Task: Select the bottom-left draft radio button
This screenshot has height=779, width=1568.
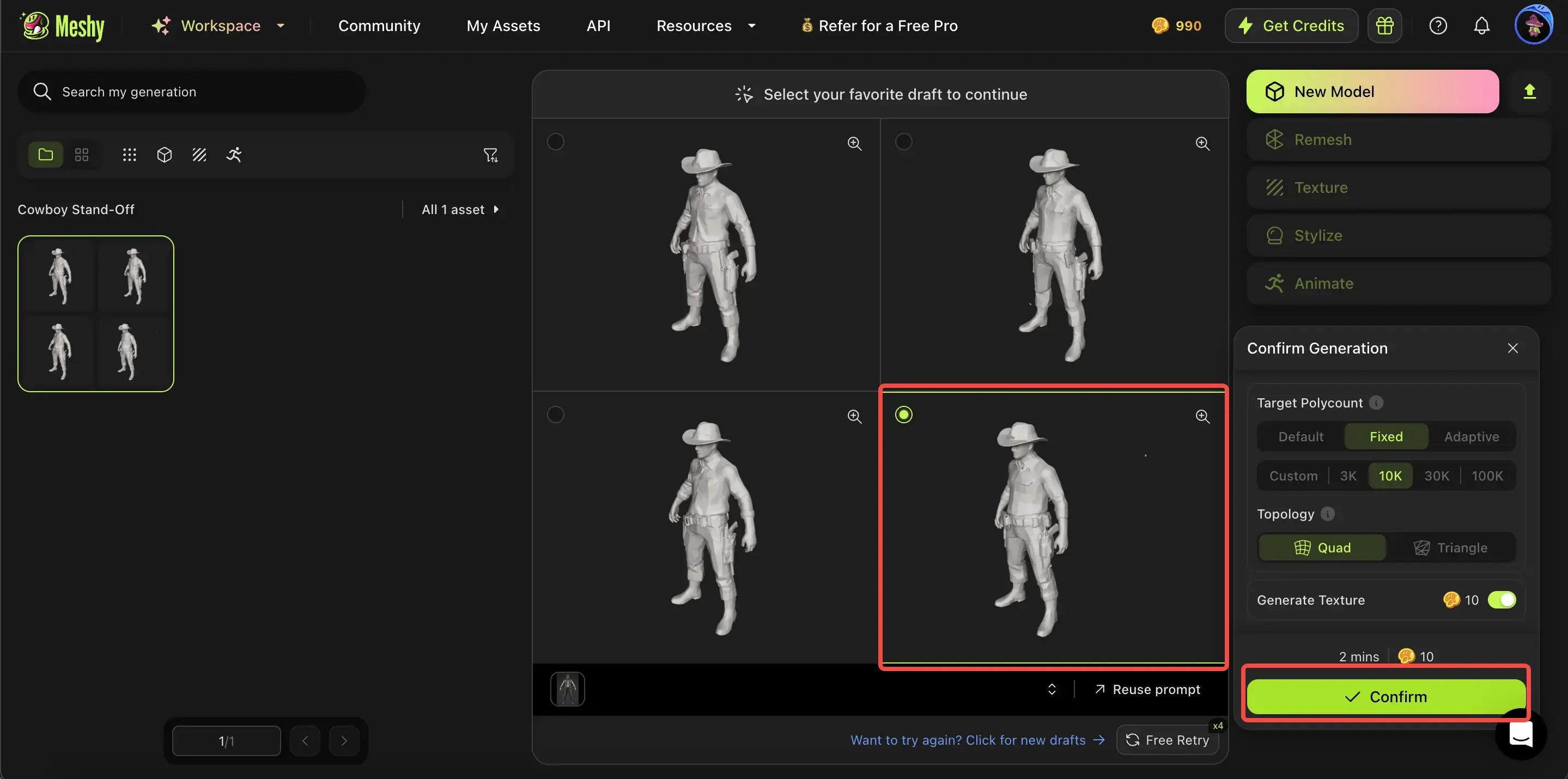Action: 555,415
